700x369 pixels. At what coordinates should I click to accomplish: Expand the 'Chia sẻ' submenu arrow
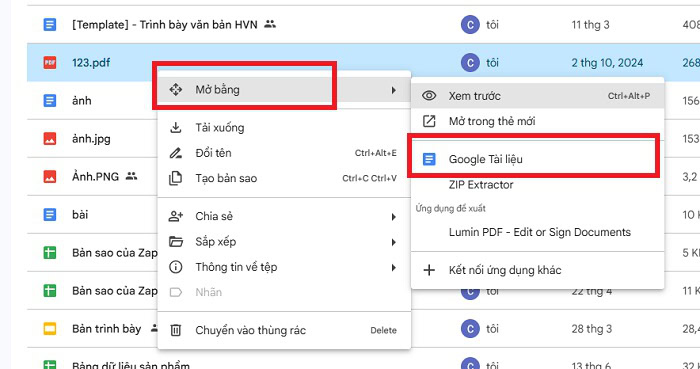[393, 217]
